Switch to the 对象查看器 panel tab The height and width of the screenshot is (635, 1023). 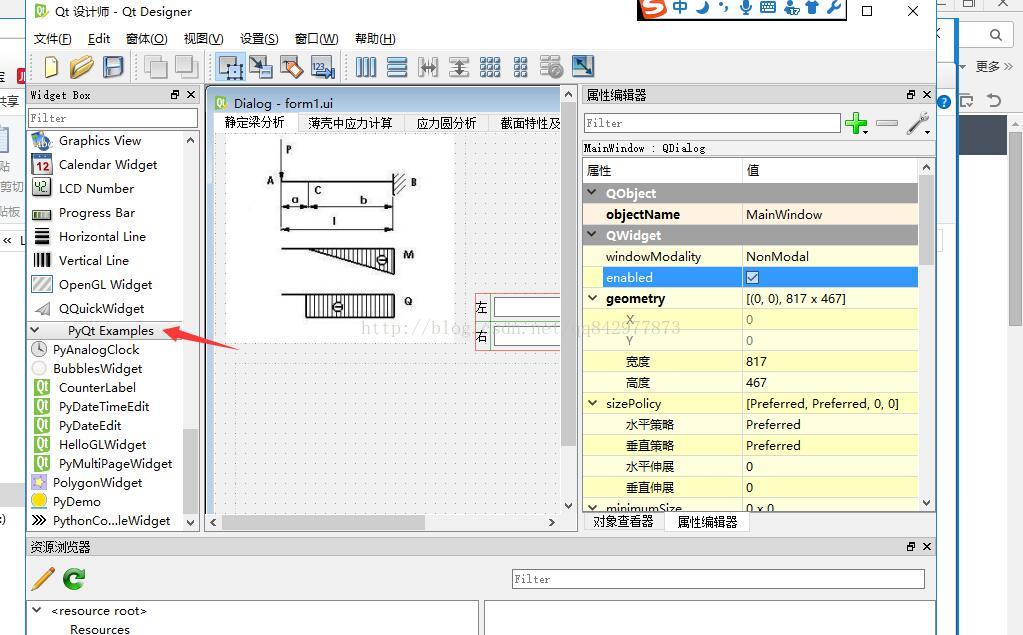(x=623, y=521)
